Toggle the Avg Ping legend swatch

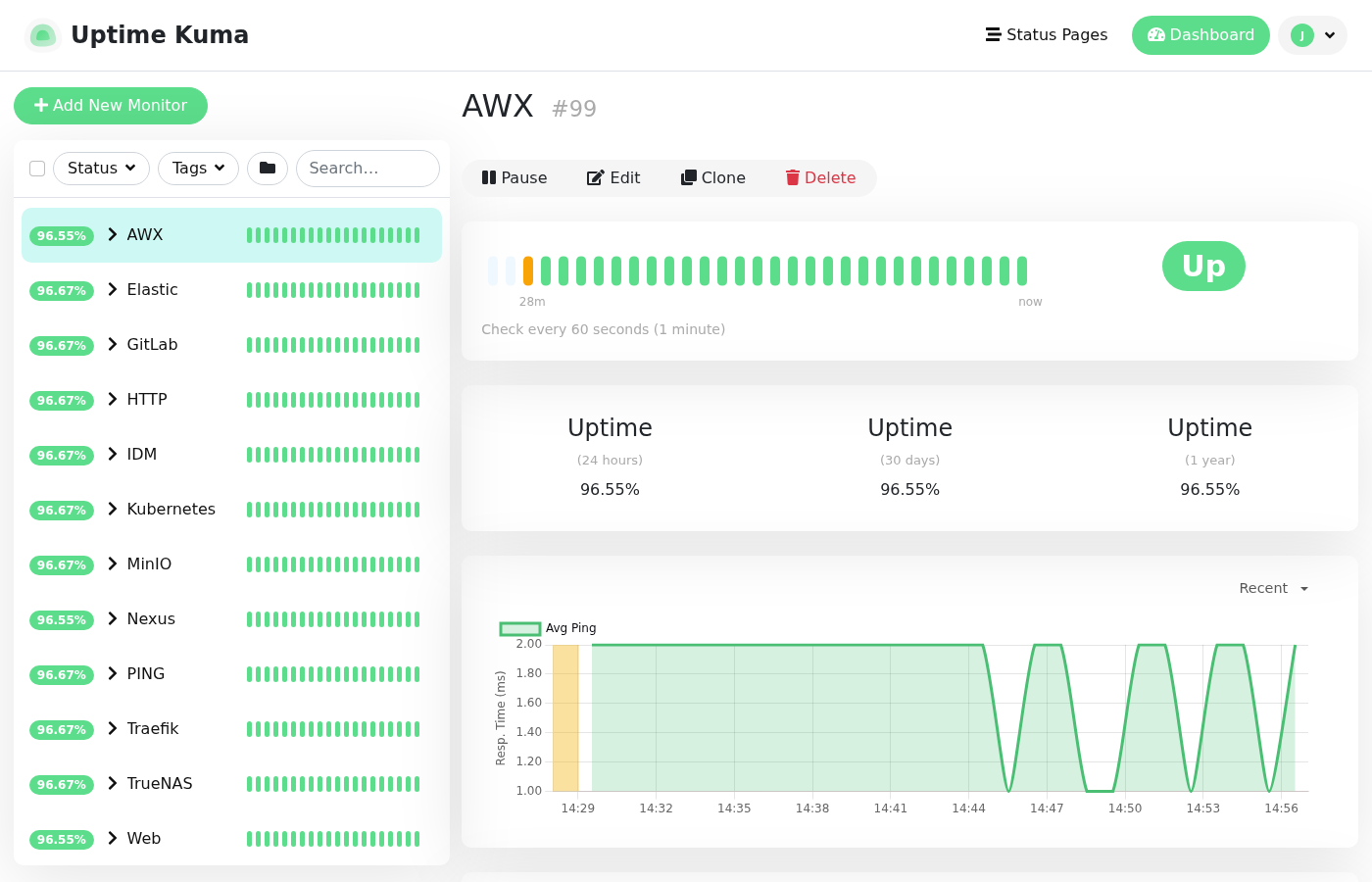pos(520,628)
